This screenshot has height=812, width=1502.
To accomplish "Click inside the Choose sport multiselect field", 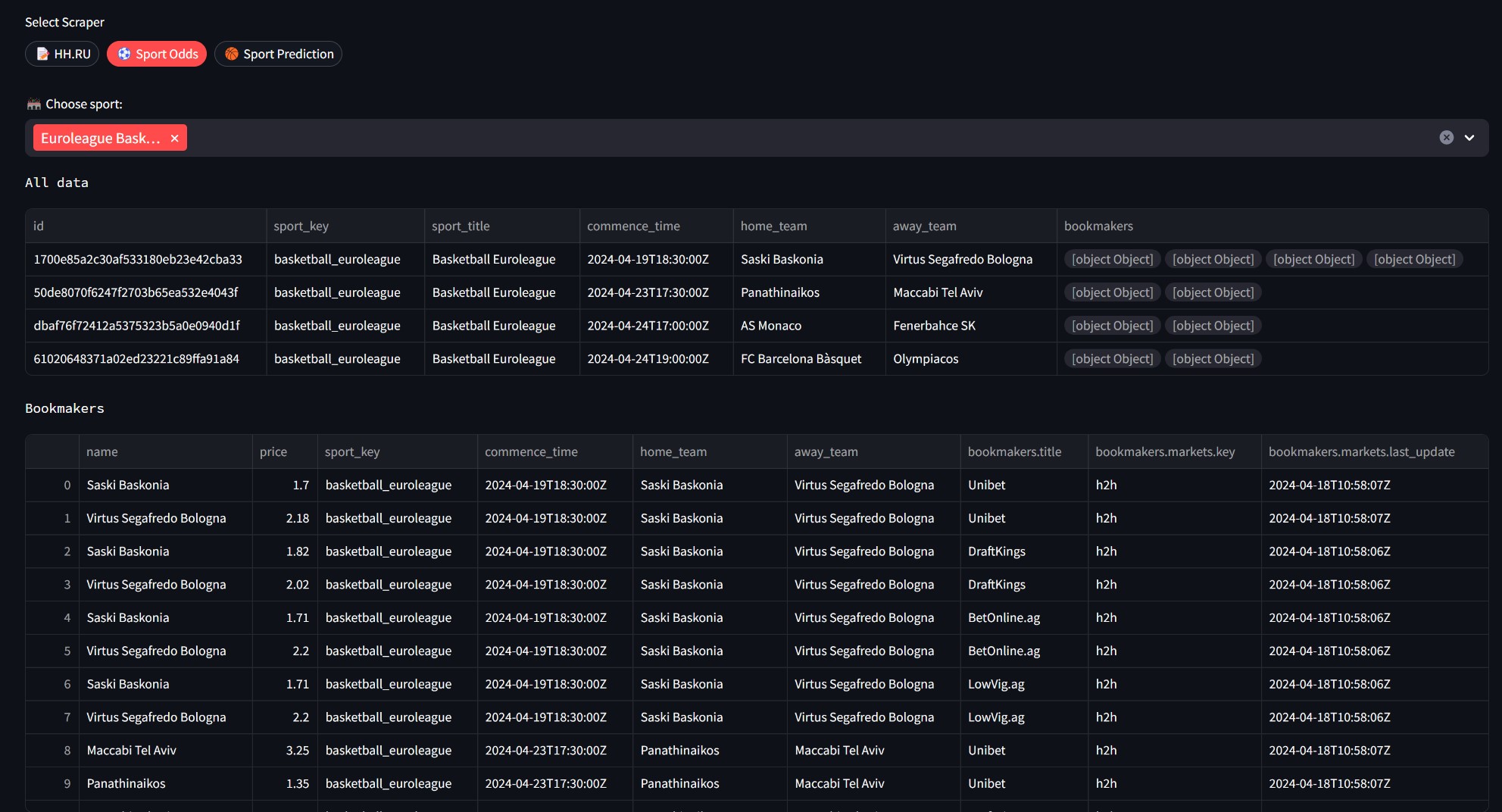I will [x=757, y=138].
